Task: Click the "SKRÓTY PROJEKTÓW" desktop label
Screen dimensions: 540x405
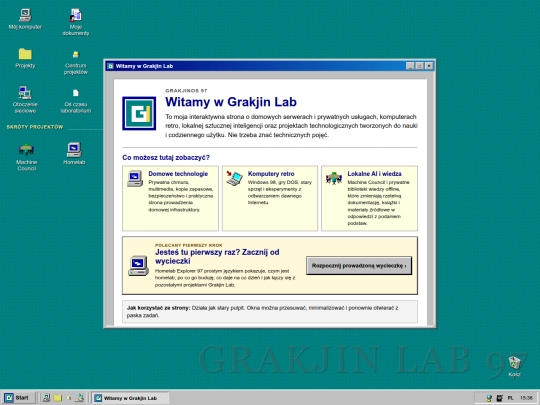Action: tap(35, 127)
